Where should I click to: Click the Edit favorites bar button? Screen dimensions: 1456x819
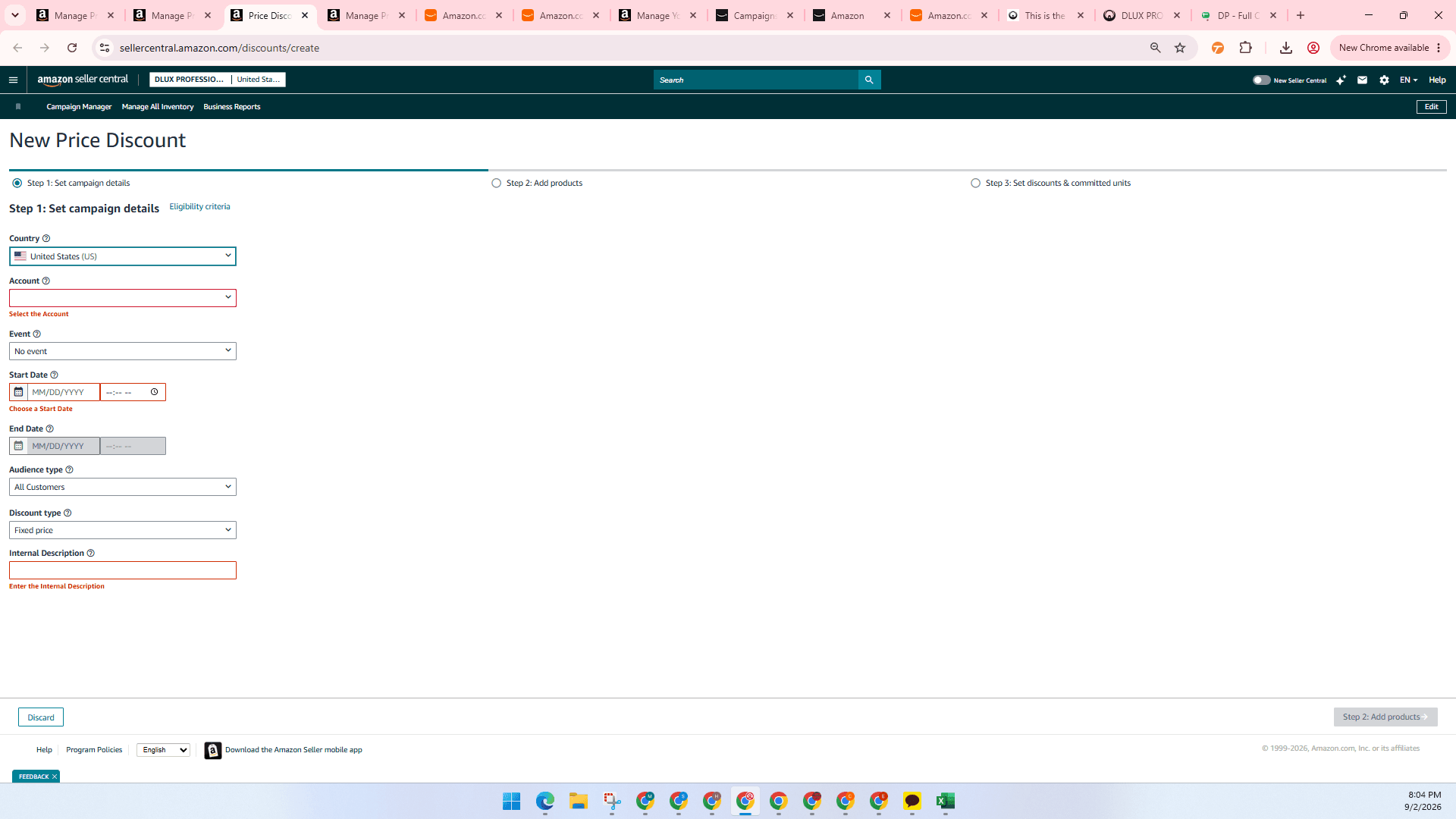click(1431, 107)
